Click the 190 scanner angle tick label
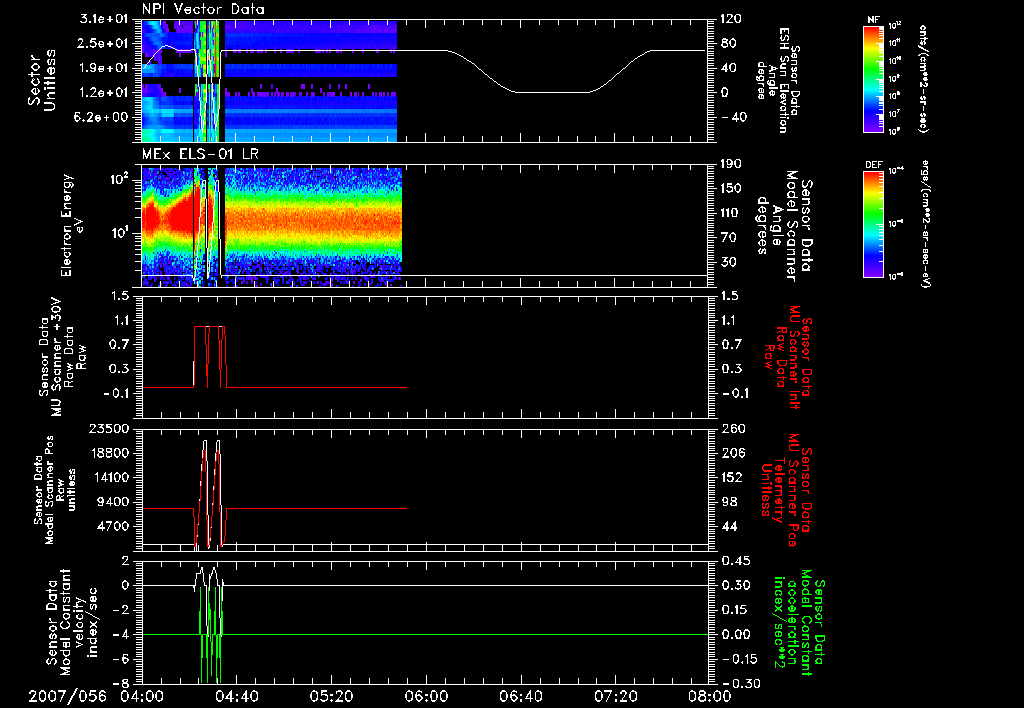This screenshot has width=1024, height=708. [x=731, y=164]
